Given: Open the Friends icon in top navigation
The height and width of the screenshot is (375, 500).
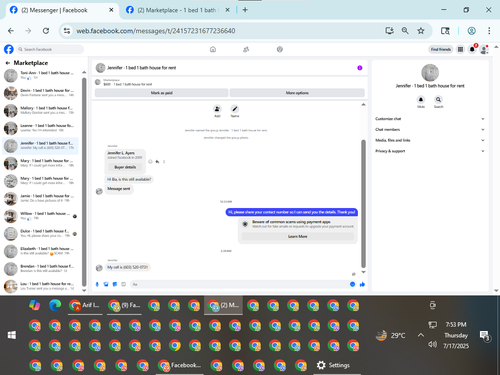Looking at the screenshot, I should (x=246, y=49).
